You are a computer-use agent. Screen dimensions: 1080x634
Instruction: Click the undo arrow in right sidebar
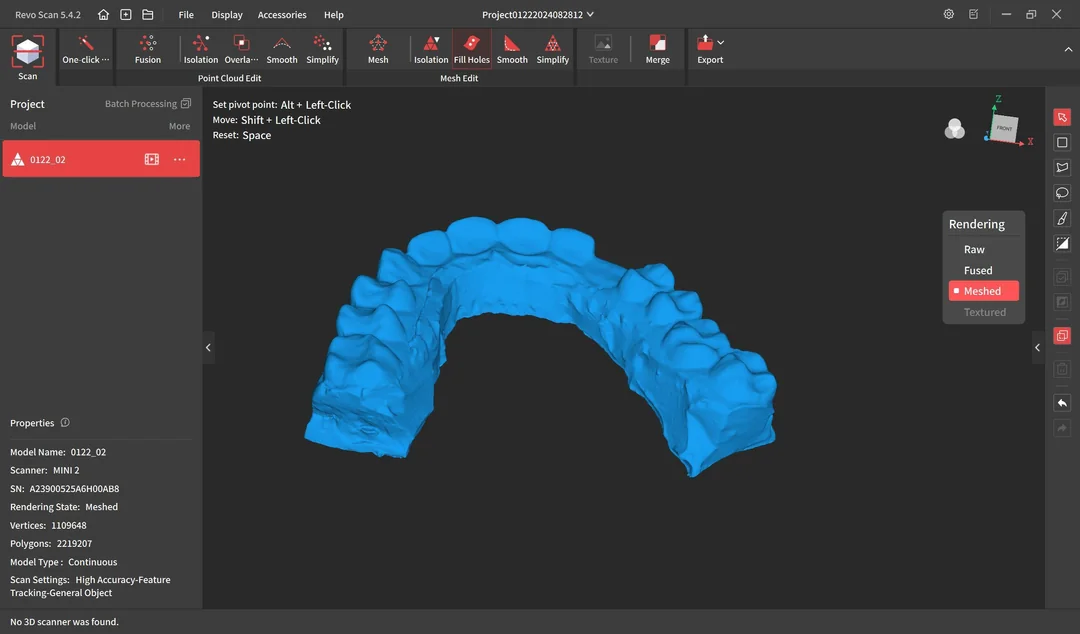point(1062,403)
